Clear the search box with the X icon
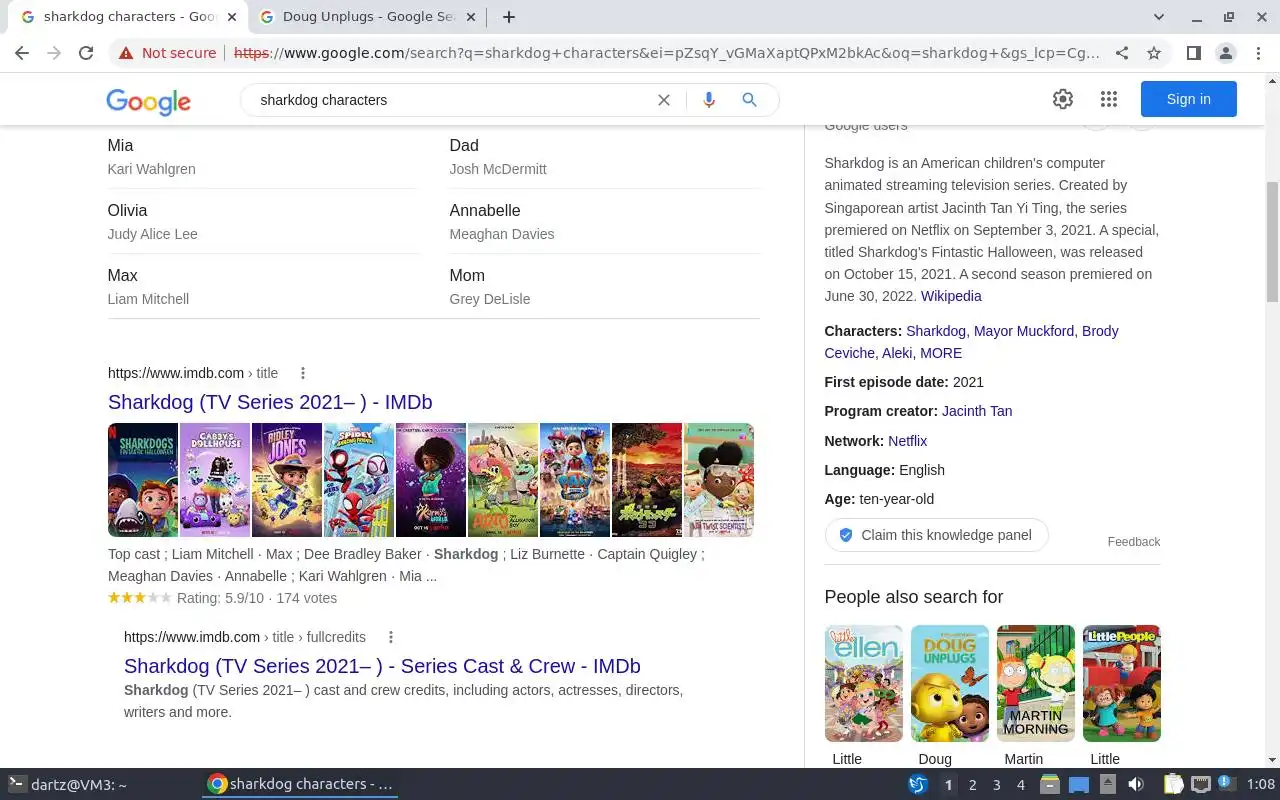 coord(663,100)
